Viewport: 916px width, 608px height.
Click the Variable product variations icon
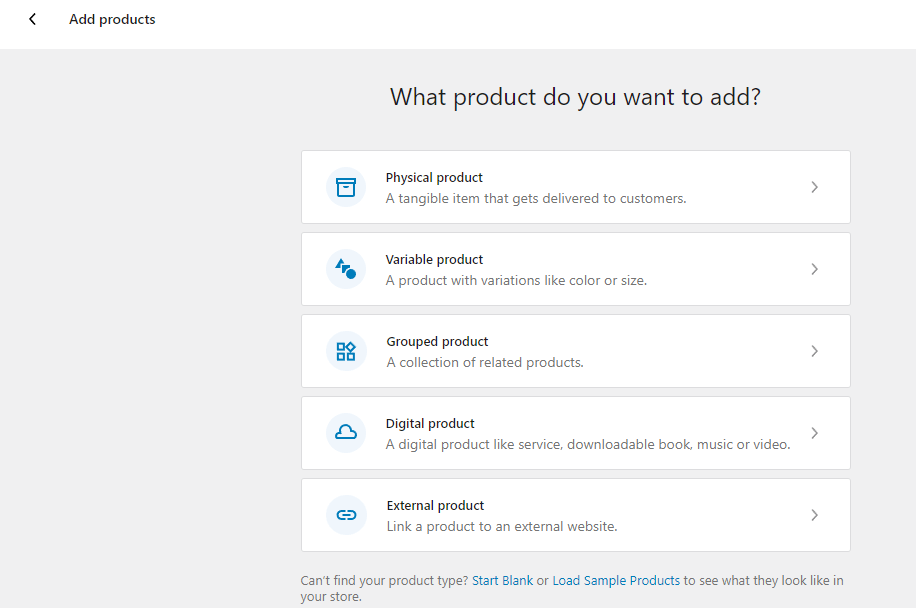(x=345, y=269)
